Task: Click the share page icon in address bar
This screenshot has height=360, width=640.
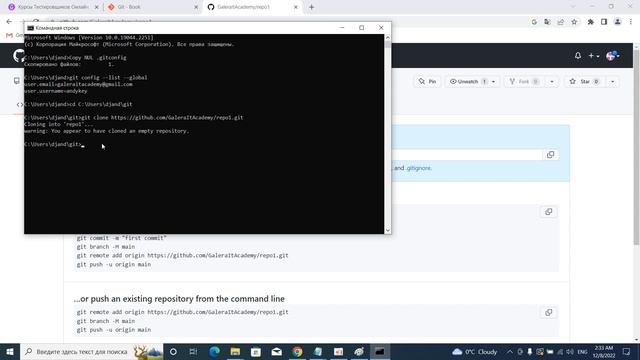Action: click(561, 22)
